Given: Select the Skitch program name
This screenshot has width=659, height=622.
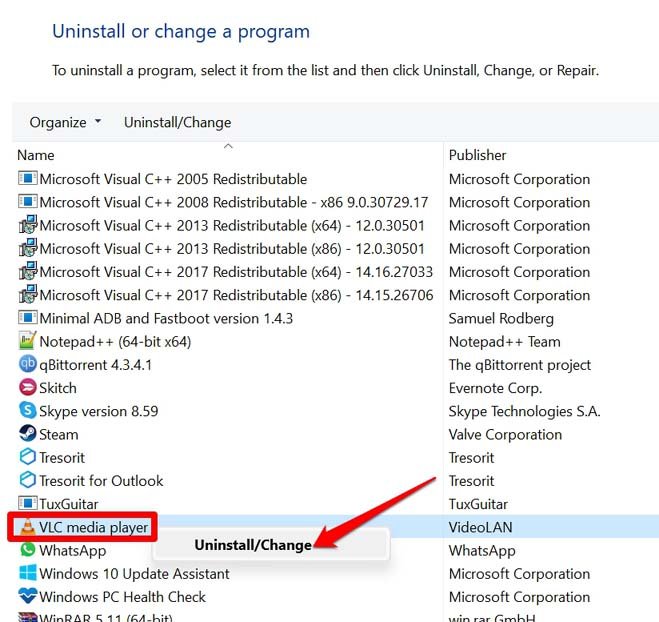Looking at the screenshot, I should 58,388.
